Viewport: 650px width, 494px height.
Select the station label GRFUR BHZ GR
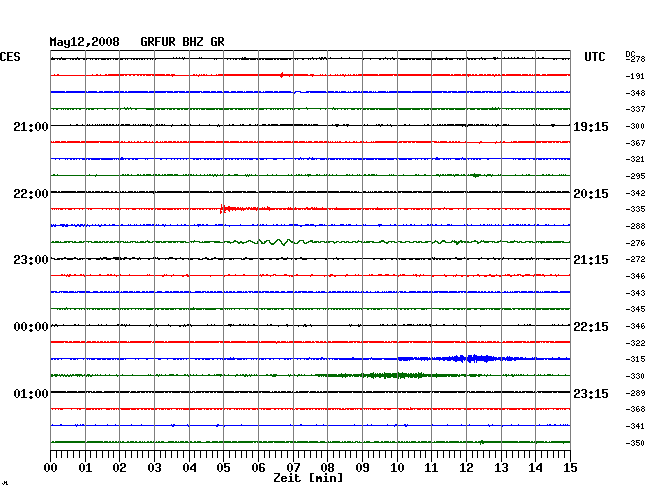point(182,42)
